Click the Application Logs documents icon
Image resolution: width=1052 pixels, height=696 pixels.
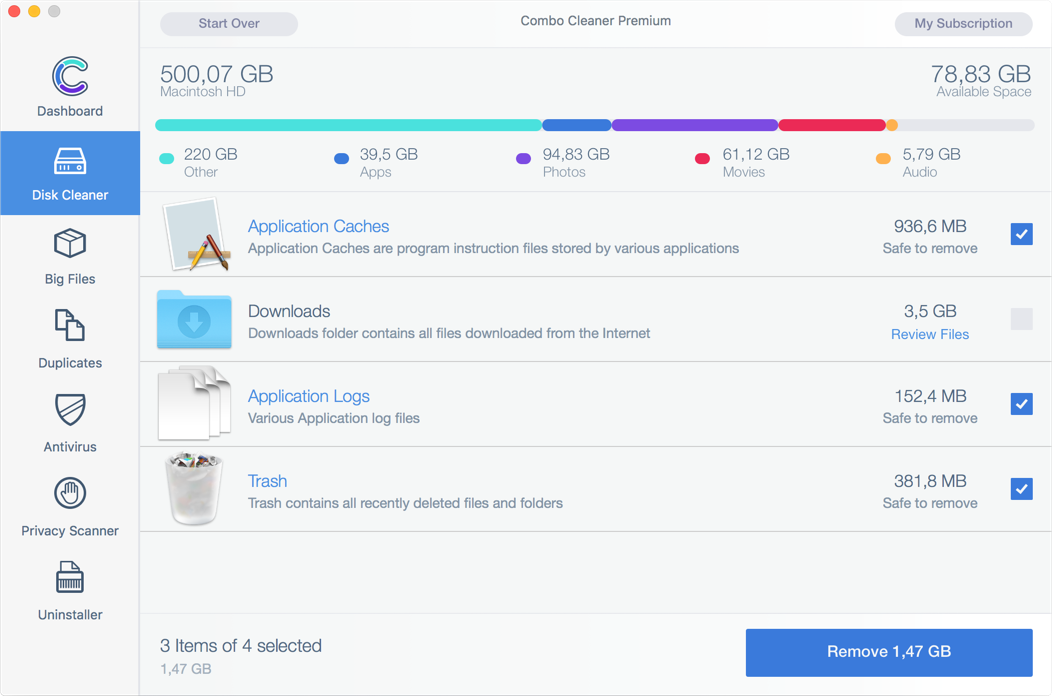click(x=195, y=403)
